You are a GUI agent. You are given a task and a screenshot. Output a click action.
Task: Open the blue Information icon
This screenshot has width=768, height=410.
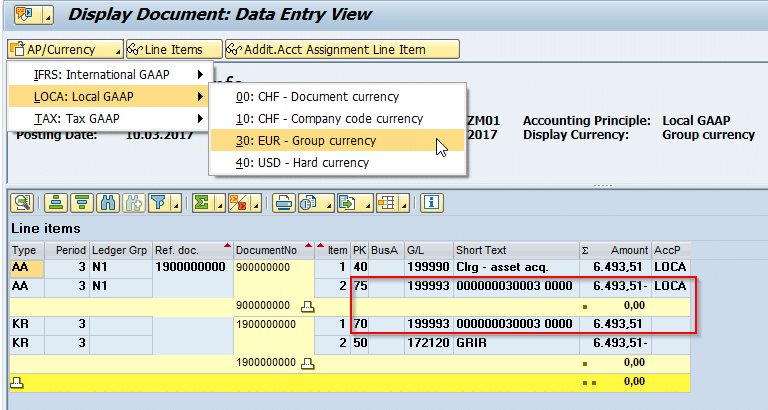pos(432,203)
